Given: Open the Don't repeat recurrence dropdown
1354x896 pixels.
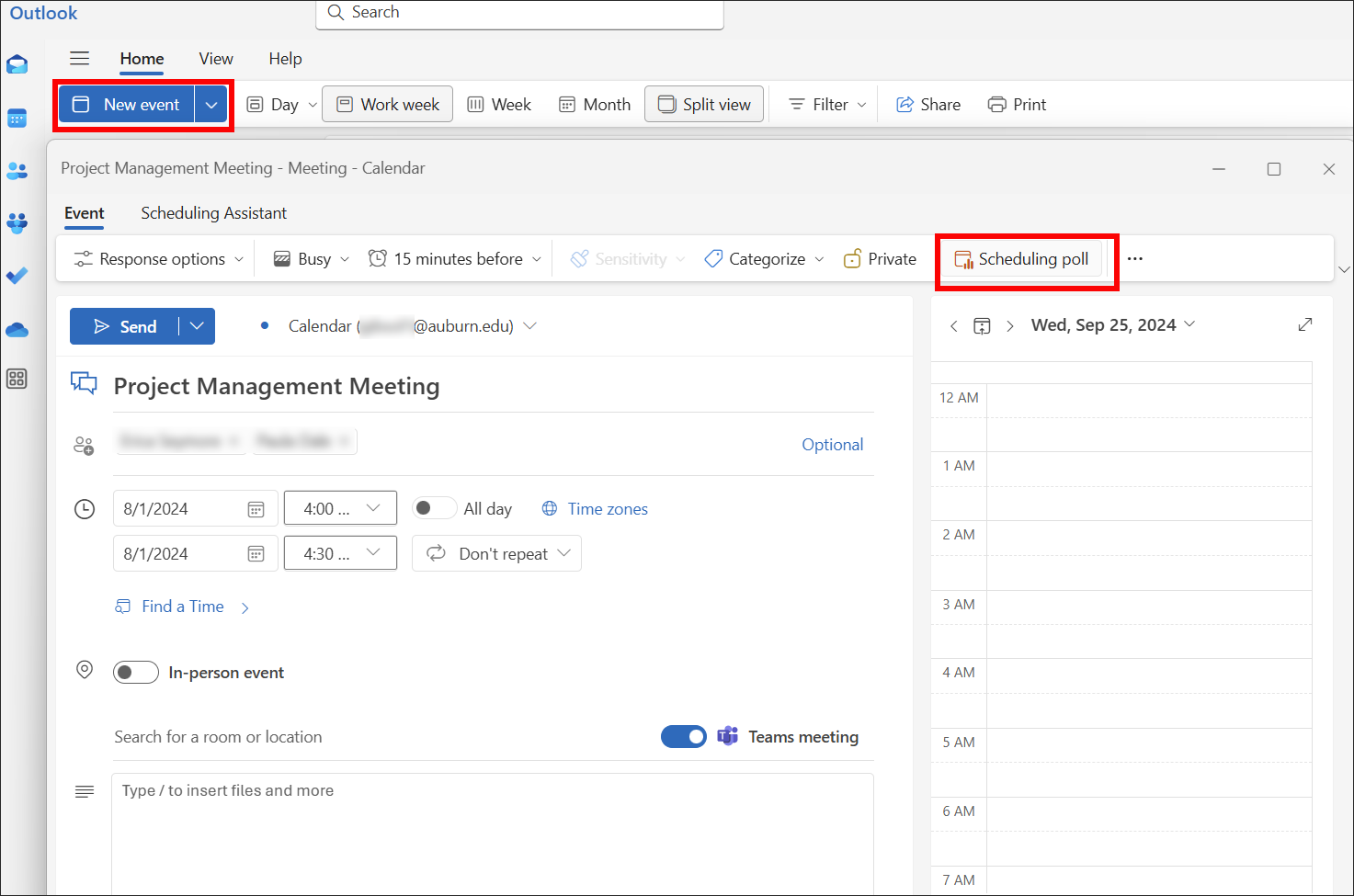Looking at the screenshot, I should (x=496, y=553).
